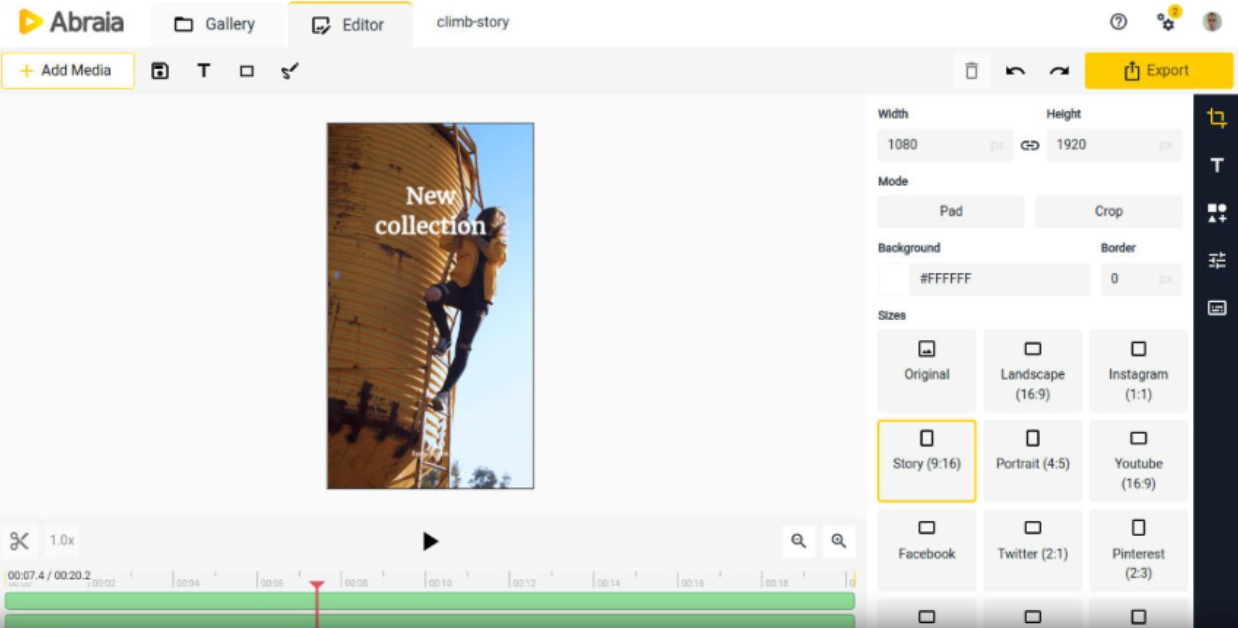Choose the Instagram (1:1) size preset

[1138, 371]
